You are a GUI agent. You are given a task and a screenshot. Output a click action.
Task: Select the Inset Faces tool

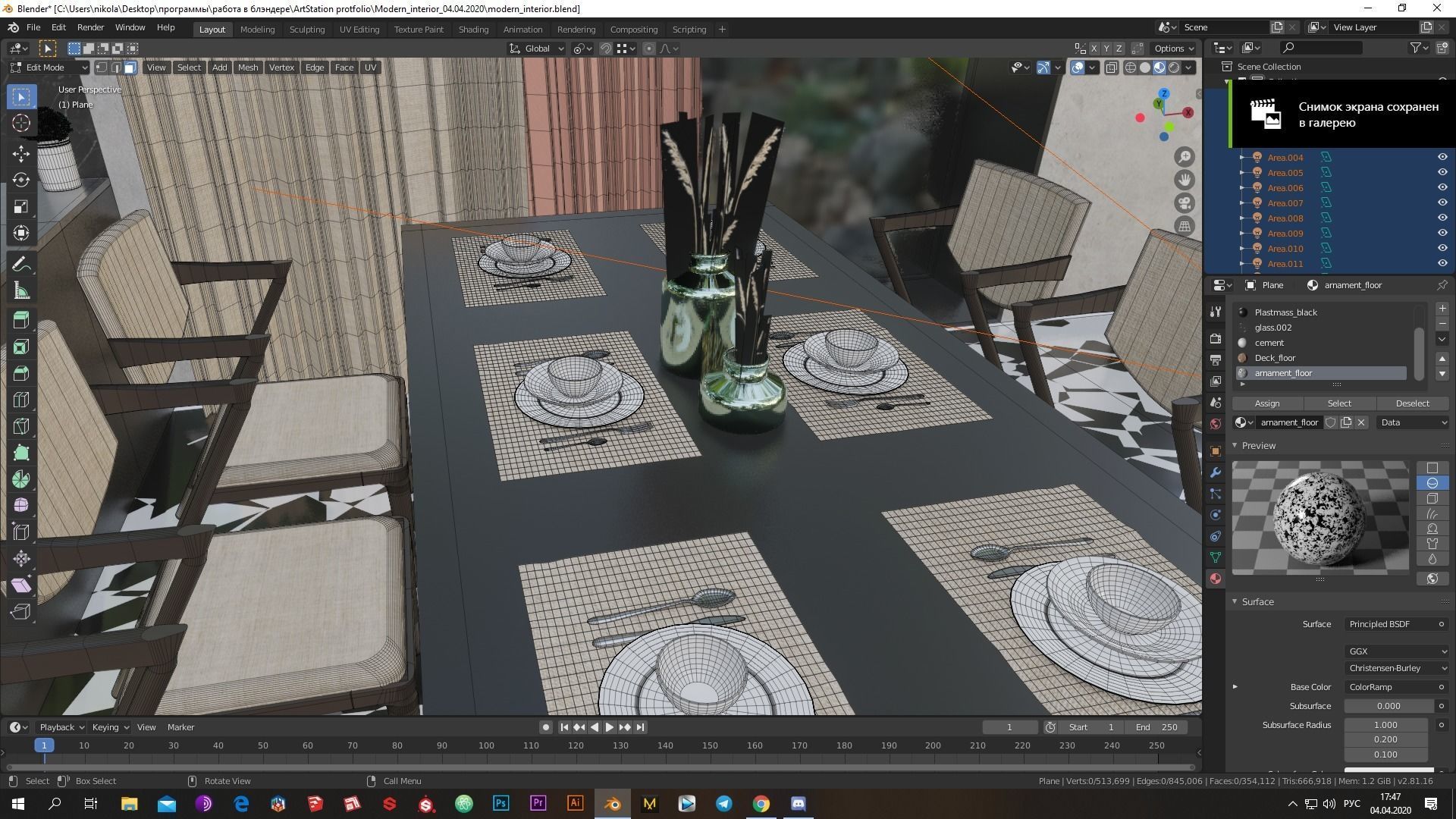pos(21,347)
